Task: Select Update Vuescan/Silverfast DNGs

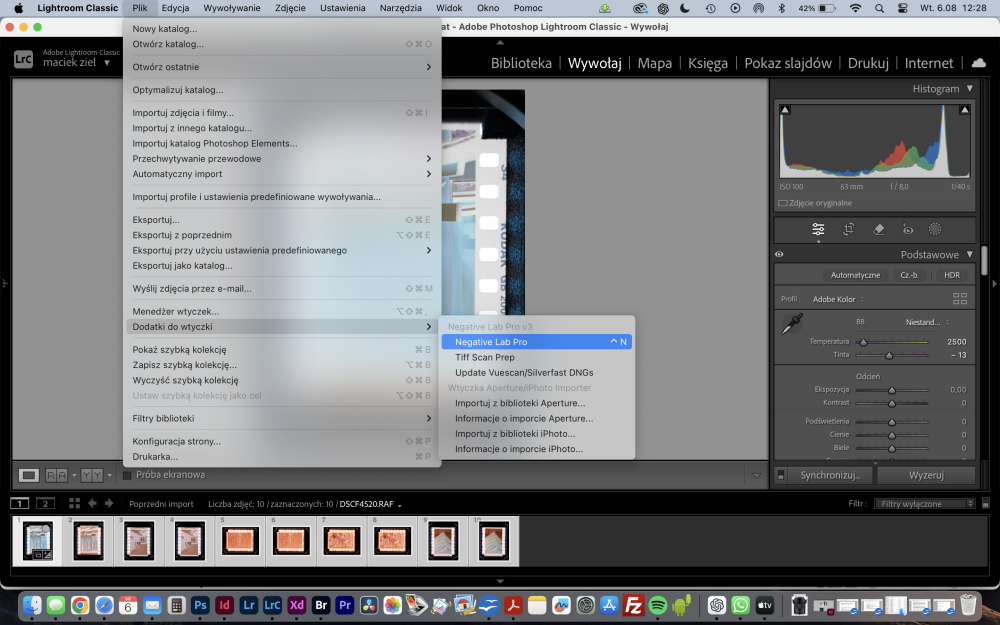Action: [x=537, y=372]
